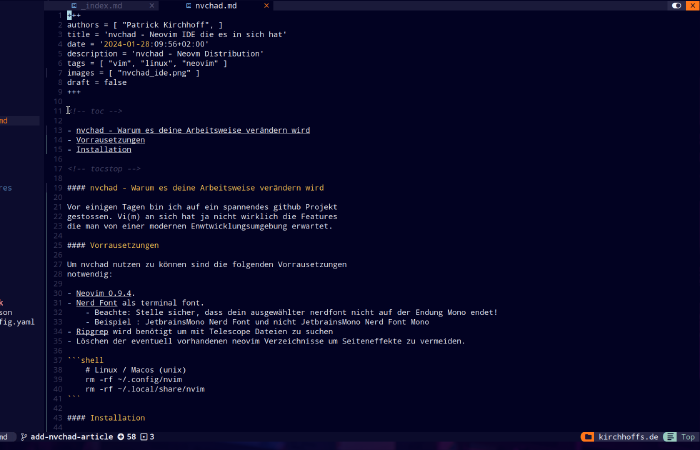Click kirchhoffs.de directory in statusline
Image resolution: width=700 pixels, height=450 pixels.
[628, 437]
